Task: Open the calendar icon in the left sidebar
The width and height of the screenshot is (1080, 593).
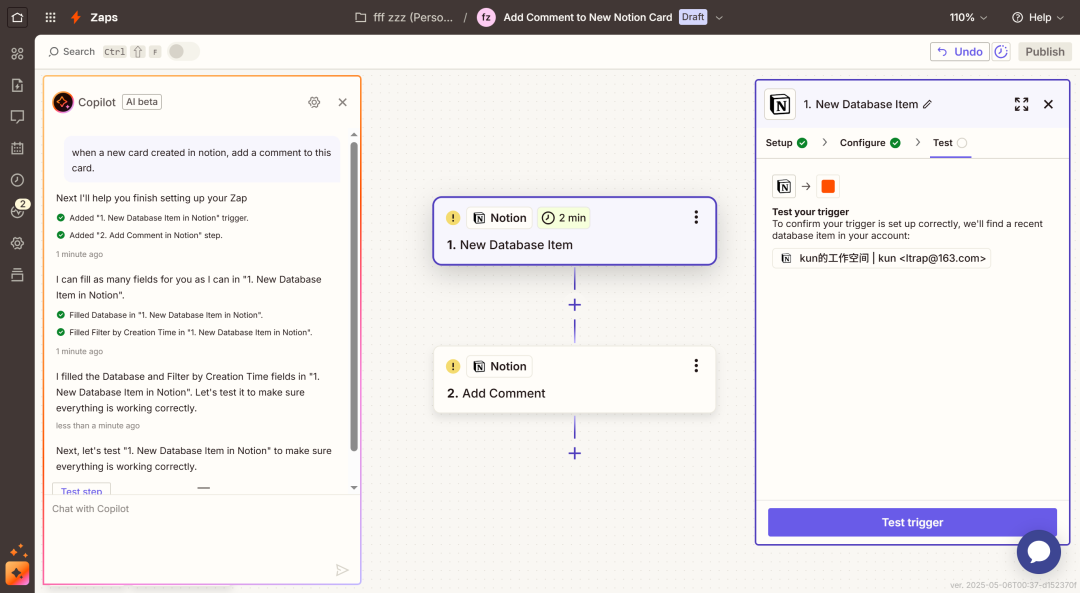Action: coord(17,148)
